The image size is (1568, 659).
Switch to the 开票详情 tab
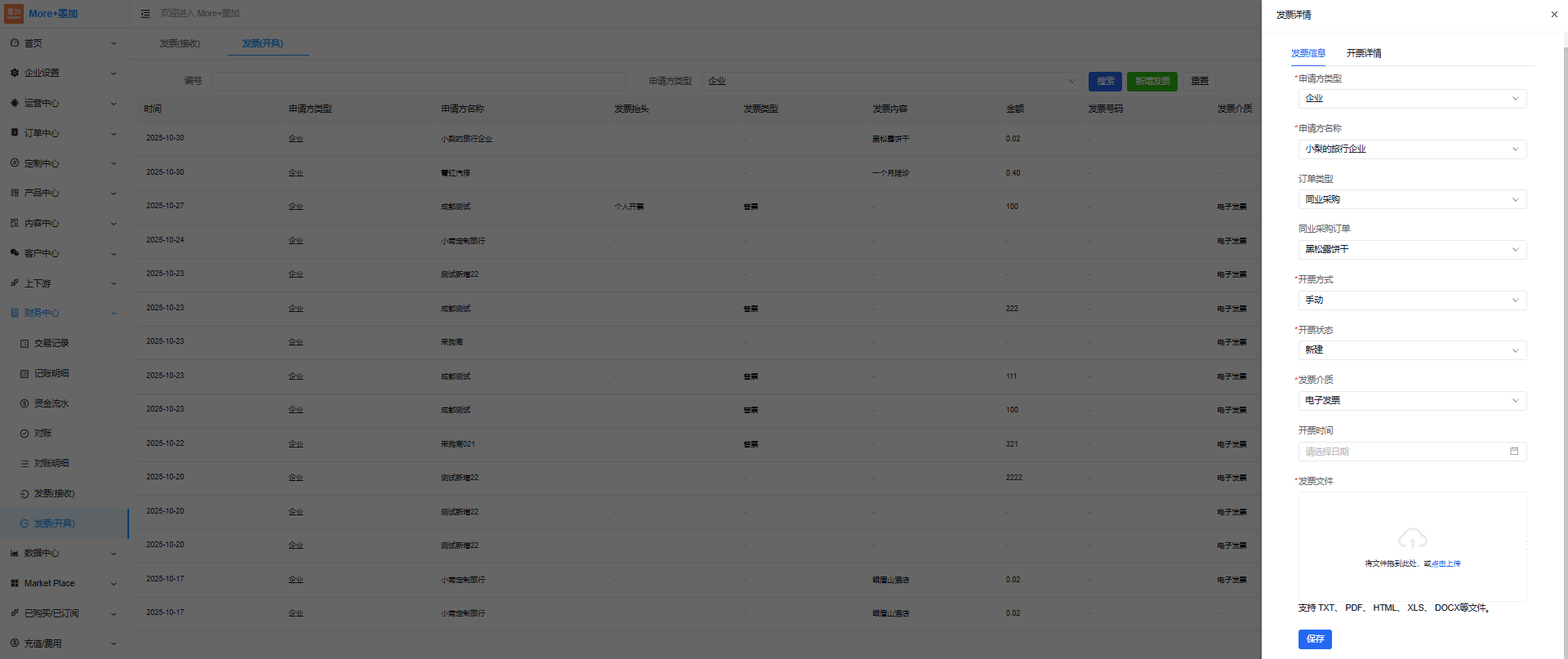click(x=1363, y=53)
